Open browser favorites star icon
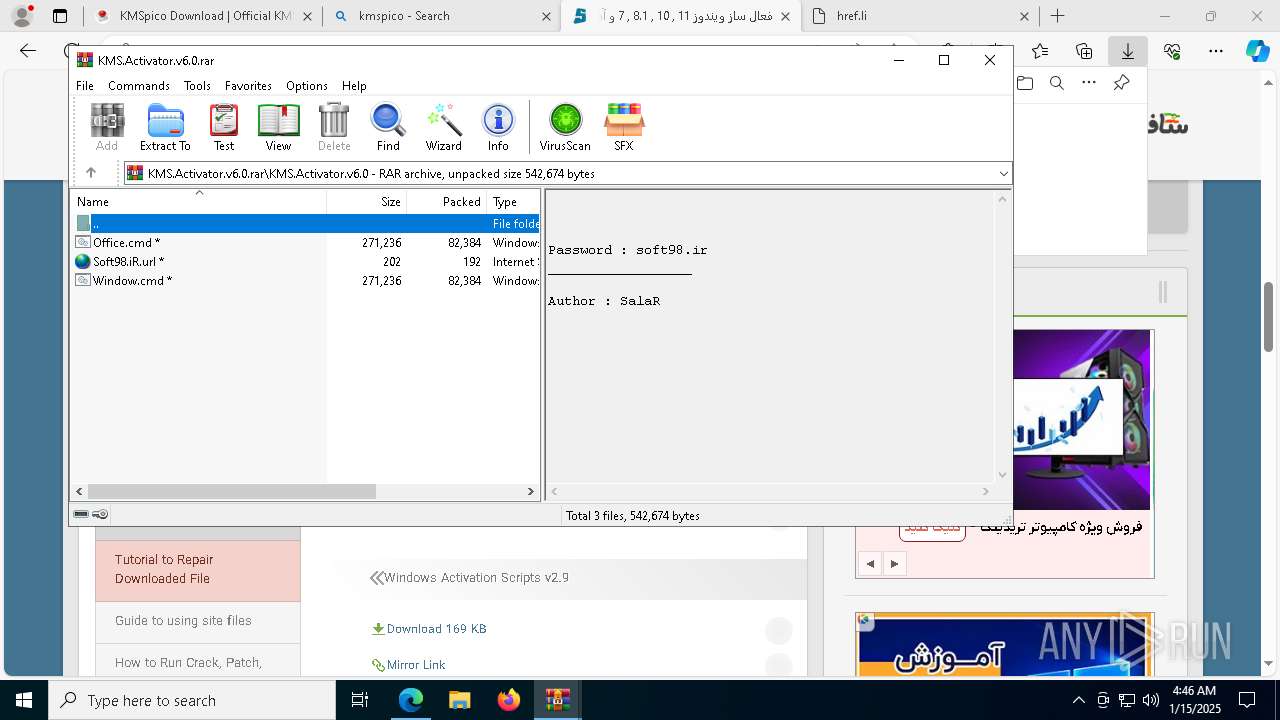 click(1040, 51)
